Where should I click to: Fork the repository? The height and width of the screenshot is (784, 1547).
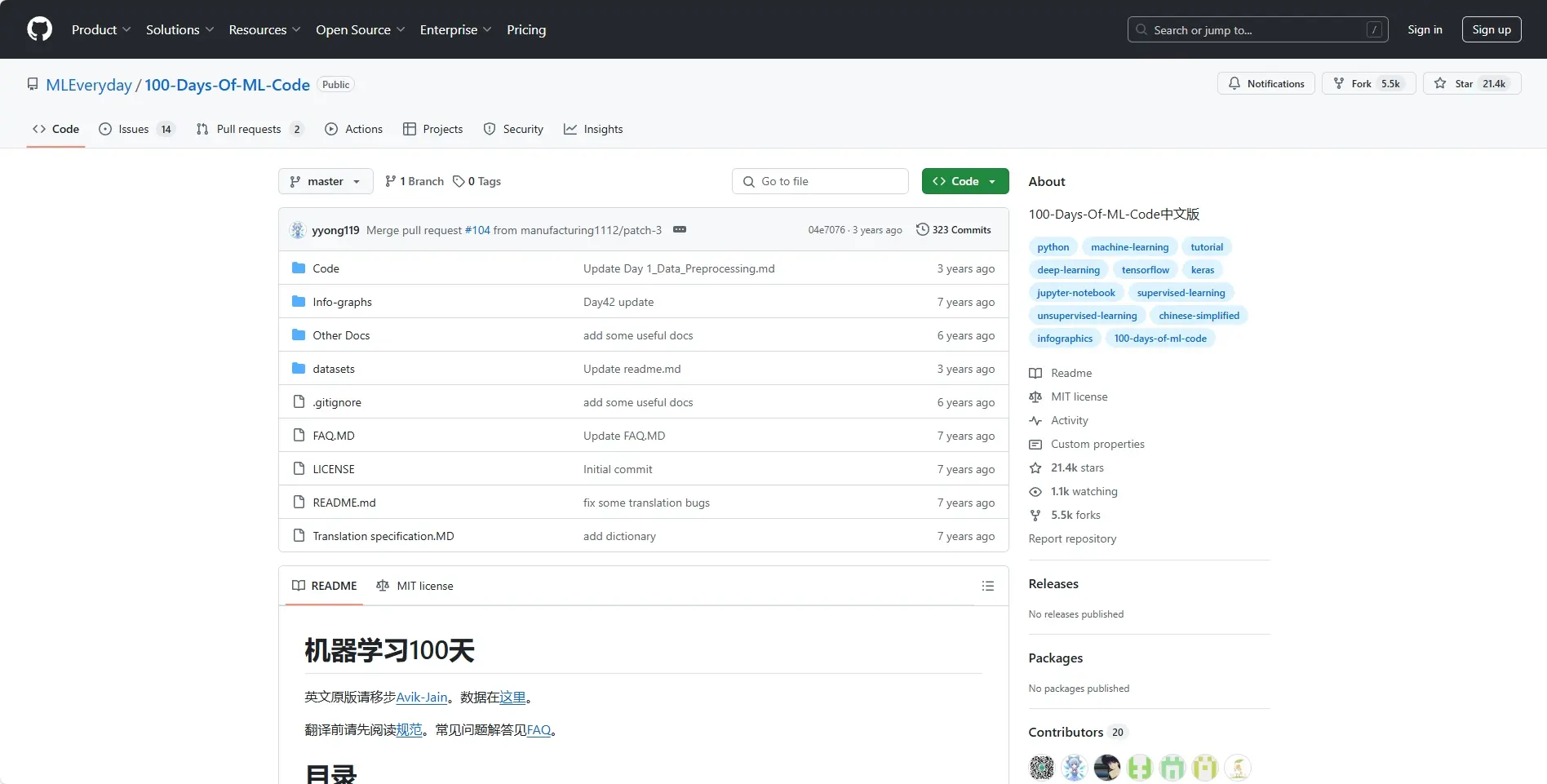tap(1353, 84)
